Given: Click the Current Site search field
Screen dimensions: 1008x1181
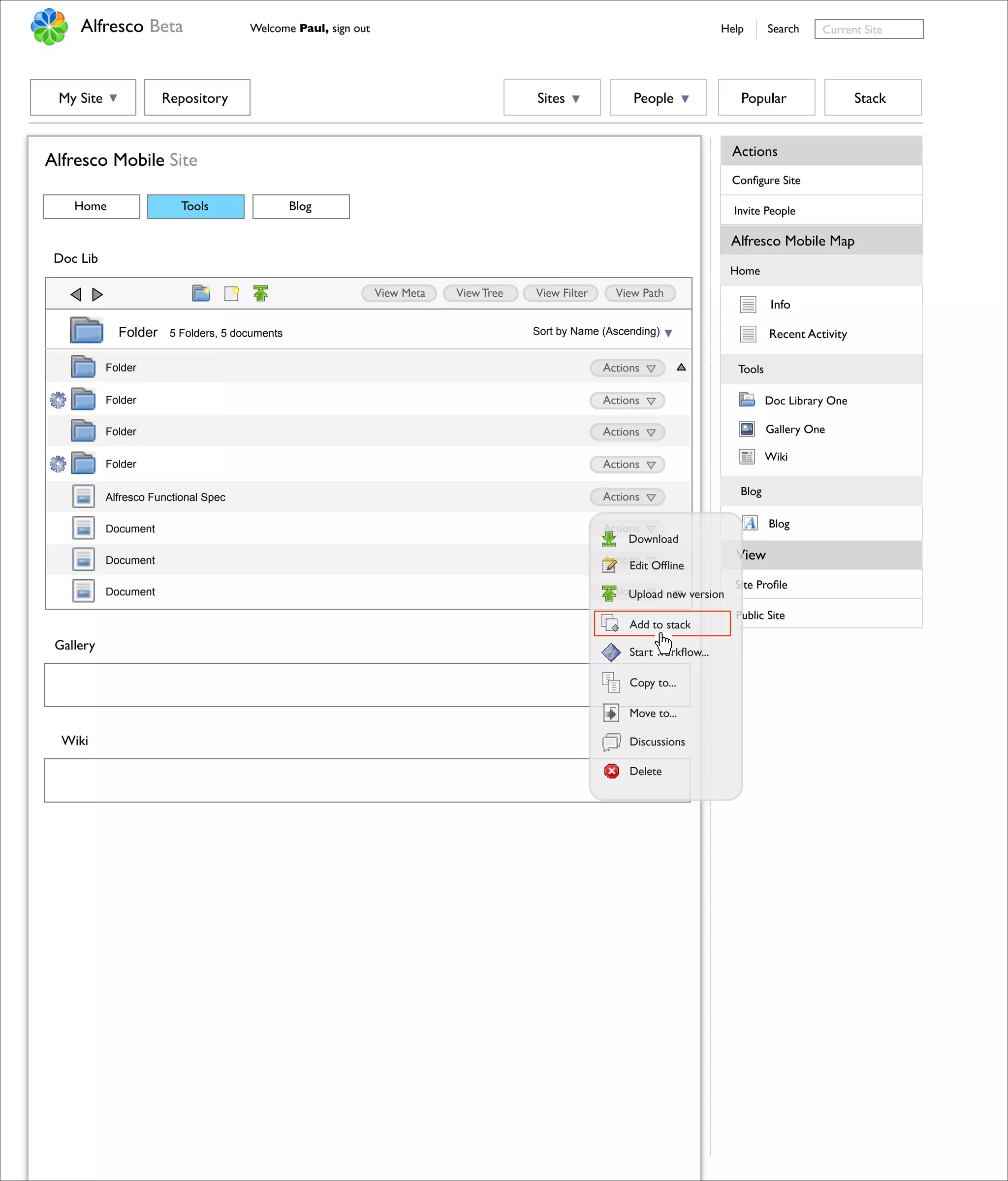Looking at the screenshot, I should [869, 29].
